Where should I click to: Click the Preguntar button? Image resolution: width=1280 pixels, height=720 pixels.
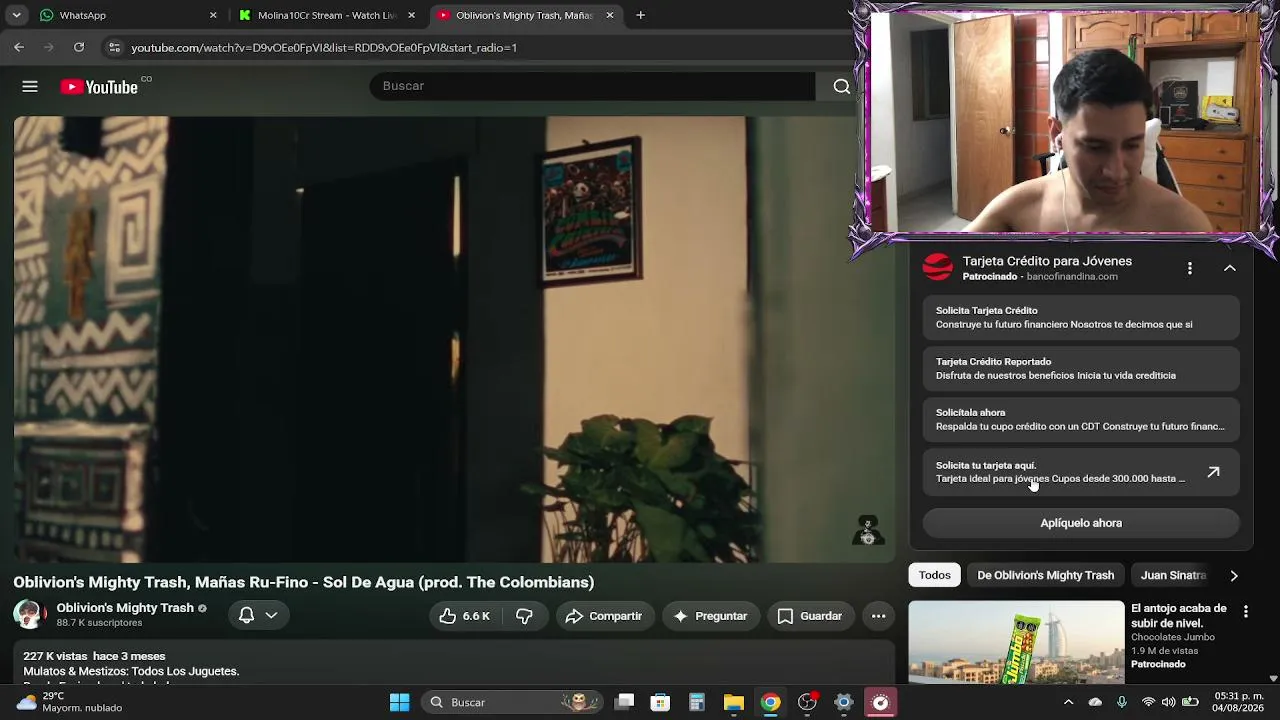point(711,616)
